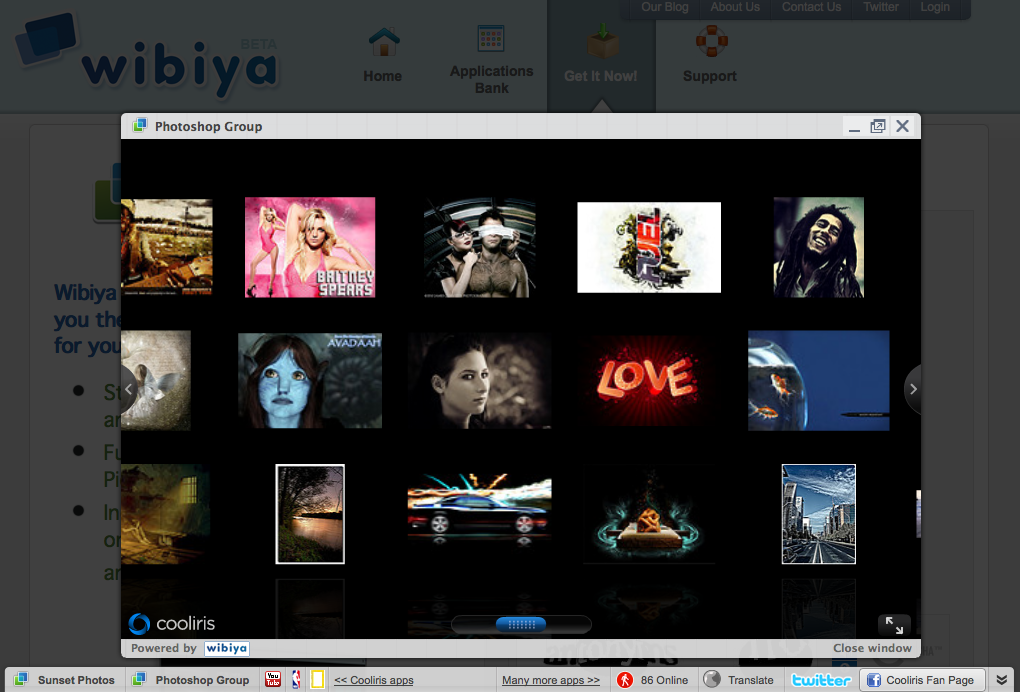
Task: Minimize the Photoshop Group popup
Action: coord(854,127)
